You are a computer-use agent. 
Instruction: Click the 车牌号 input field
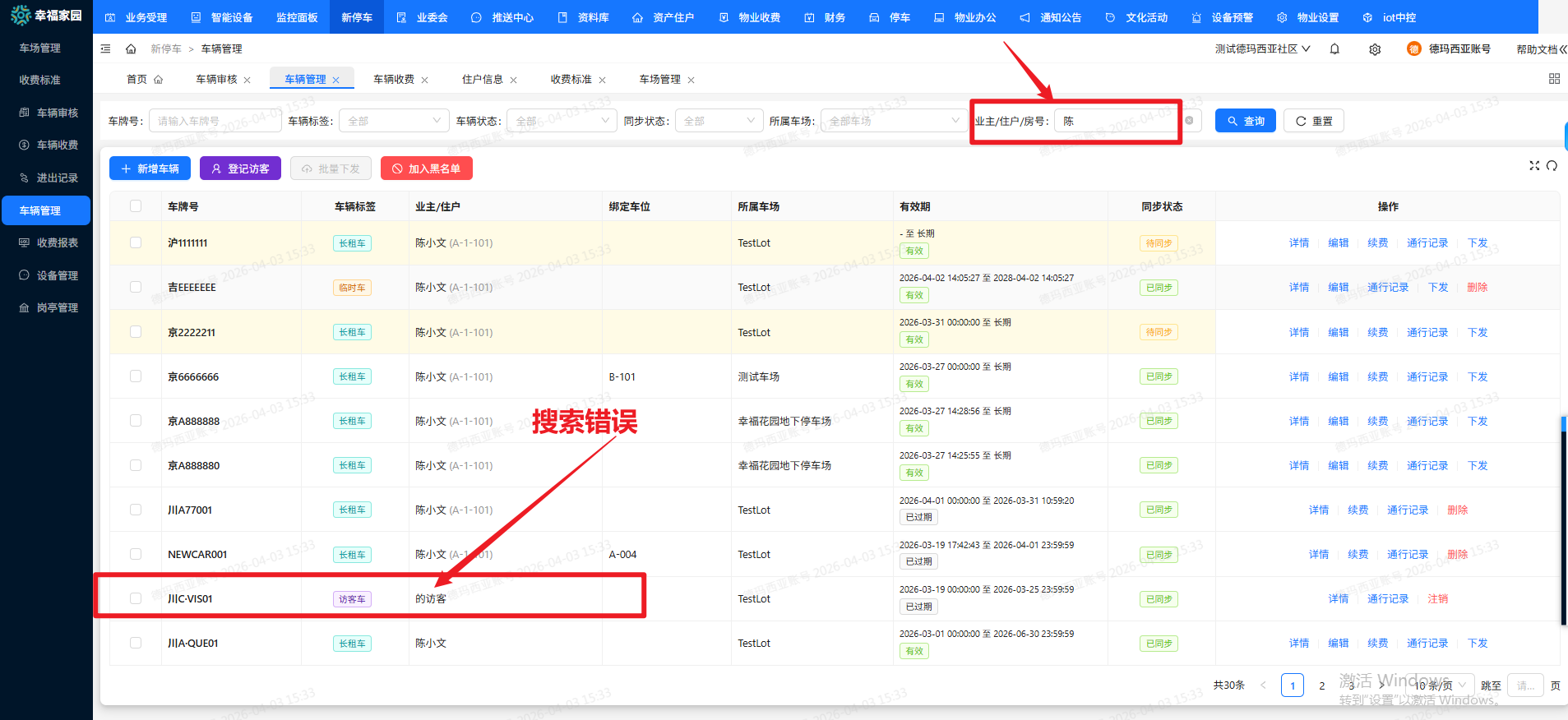[214, 121]
